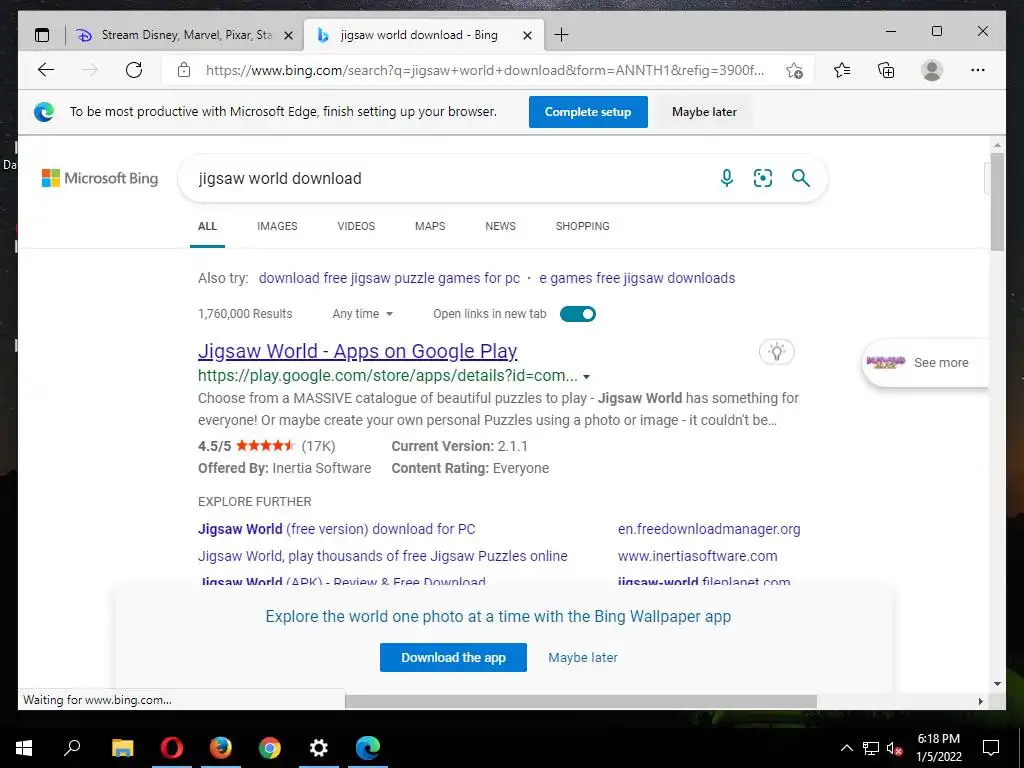Launch Chrome from the taskbar

270,748
